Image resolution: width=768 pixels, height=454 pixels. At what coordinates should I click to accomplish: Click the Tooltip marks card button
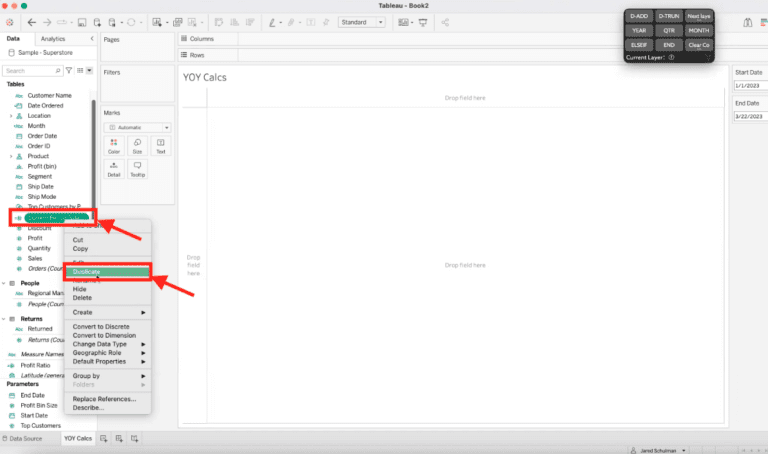[137, 169]
